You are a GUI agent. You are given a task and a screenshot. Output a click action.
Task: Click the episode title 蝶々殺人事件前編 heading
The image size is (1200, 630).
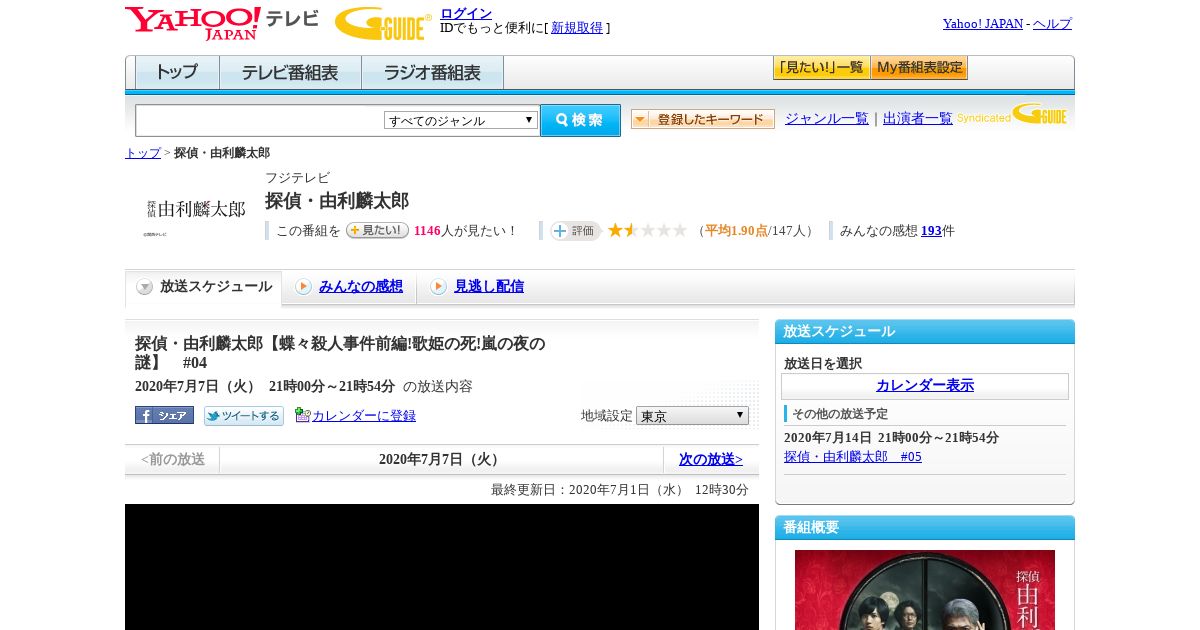340,353
